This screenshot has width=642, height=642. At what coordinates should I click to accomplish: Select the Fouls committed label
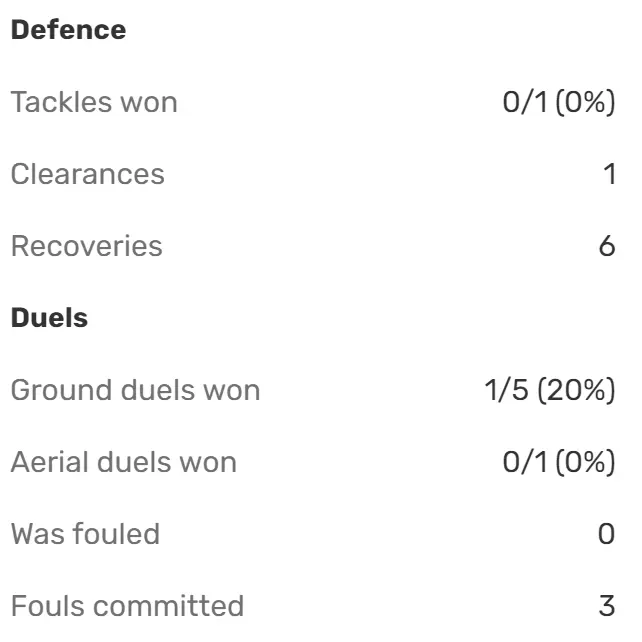[127, 606]
